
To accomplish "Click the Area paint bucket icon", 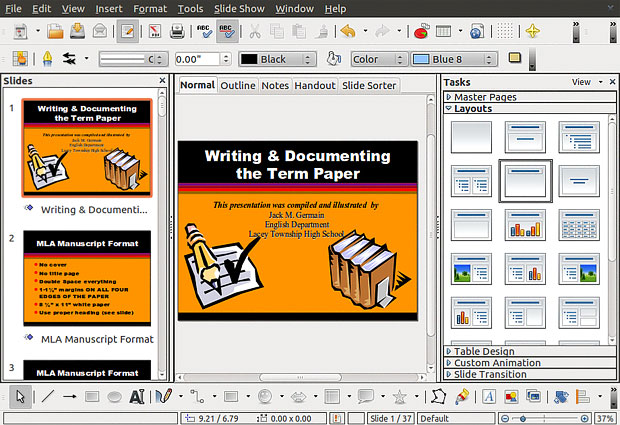I will point(333,59).
